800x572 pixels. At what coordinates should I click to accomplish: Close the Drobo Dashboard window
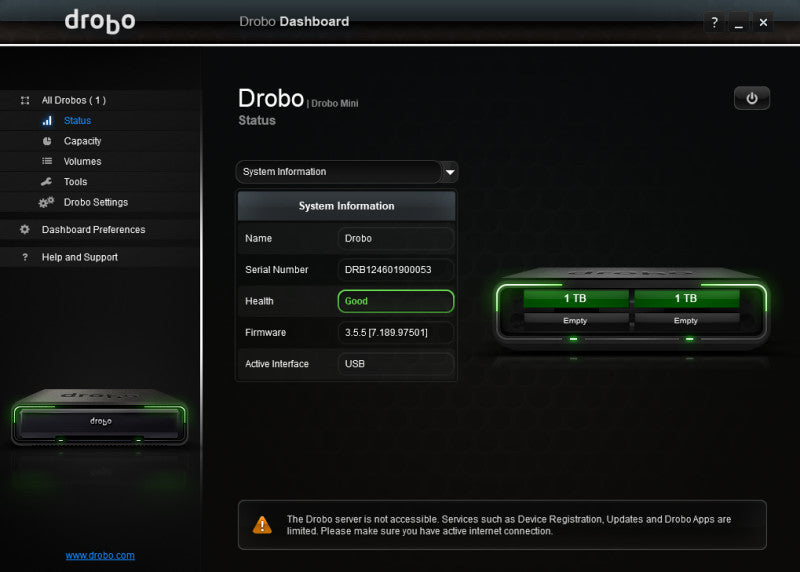coord(763,22)
